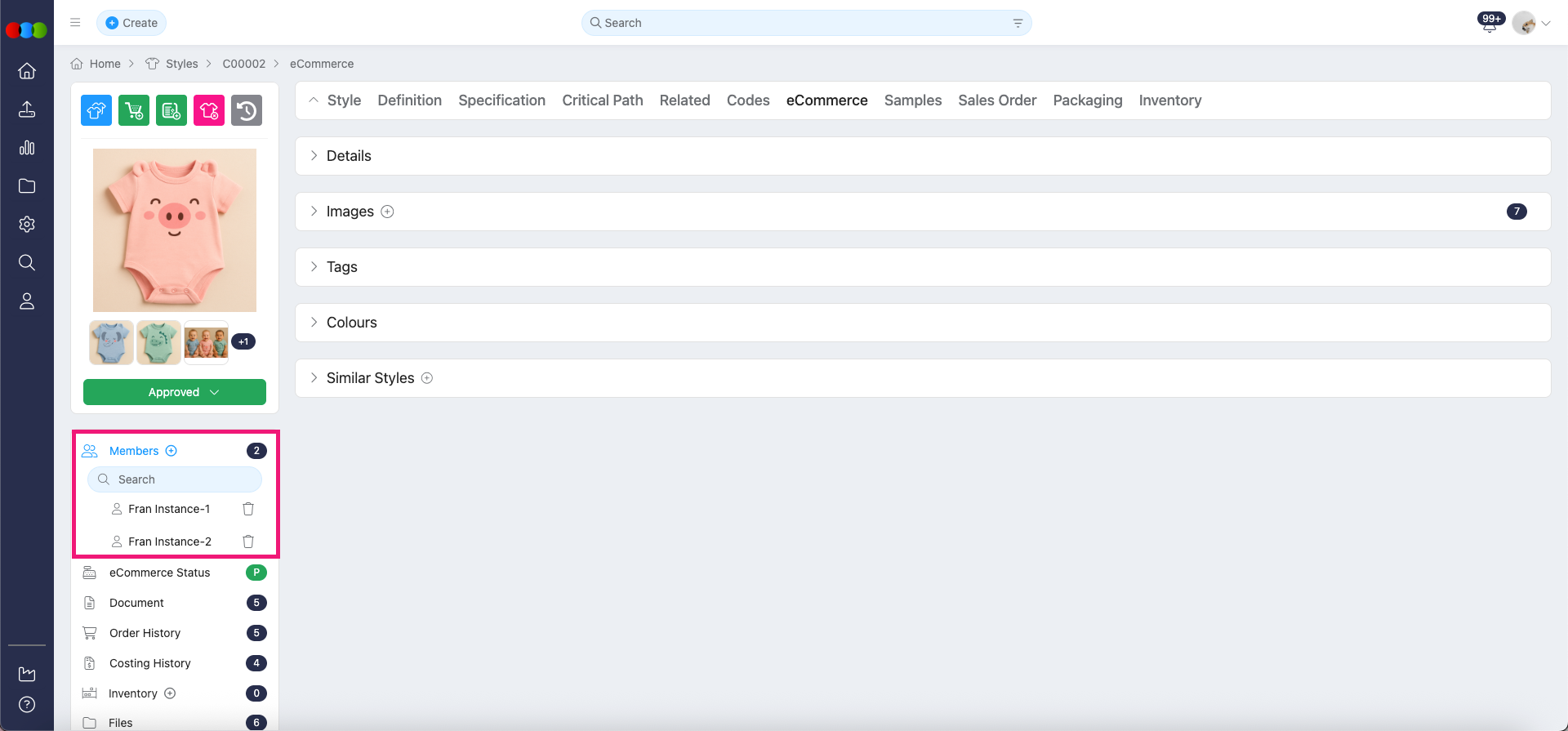Open the grey history clock icon
This screenshot has width=1568, height=731.
tap(247, 110)
